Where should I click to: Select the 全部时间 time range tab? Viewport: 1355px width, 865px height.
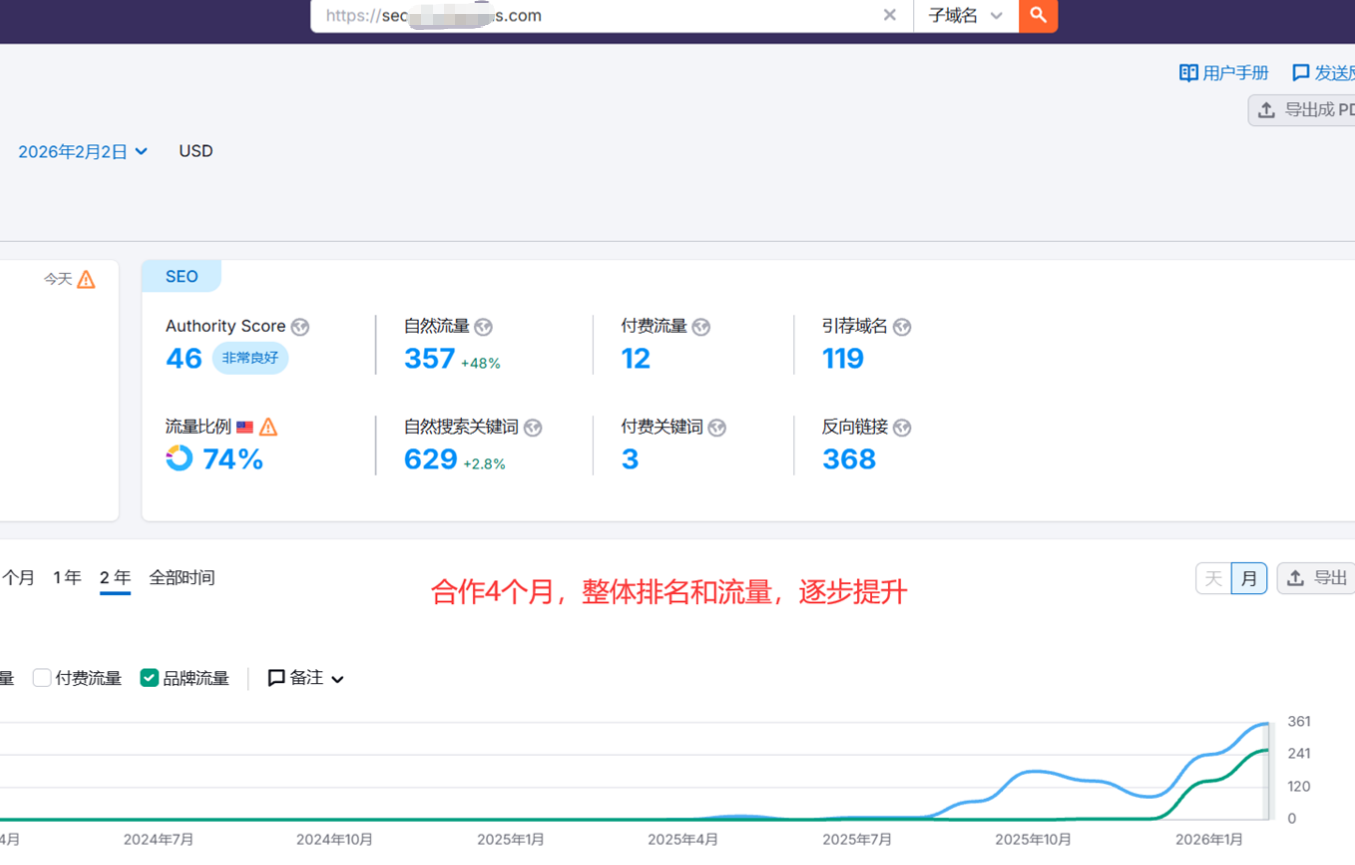[x=182, y=578]
